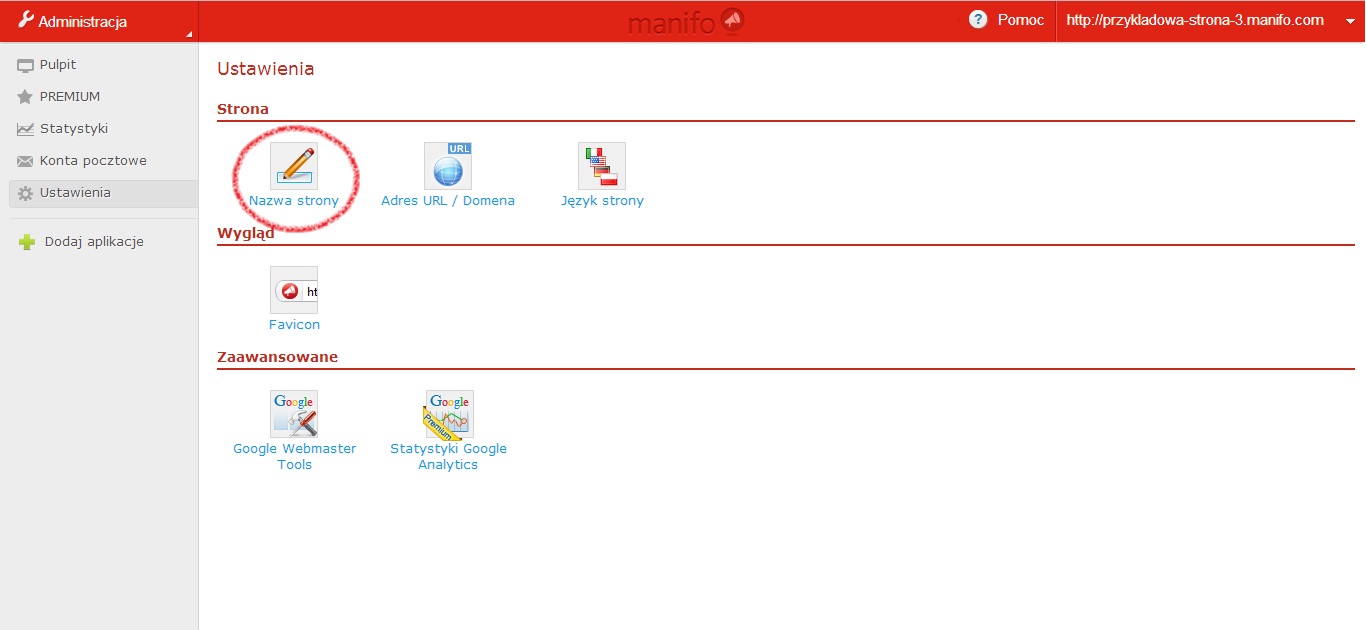Click the manifo logo in header
This screenshot has height=630, width=1366.
coord(686,21)
